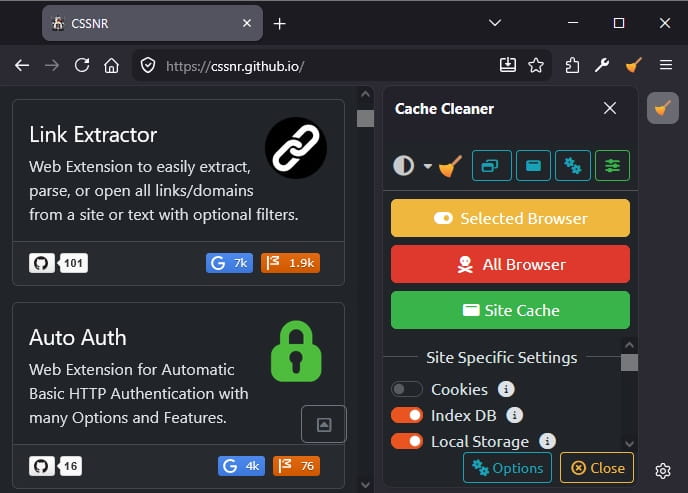Click the green sliders settings icon button
The image size is (688, 493).
pyautogui.click(x=612, y=165)
